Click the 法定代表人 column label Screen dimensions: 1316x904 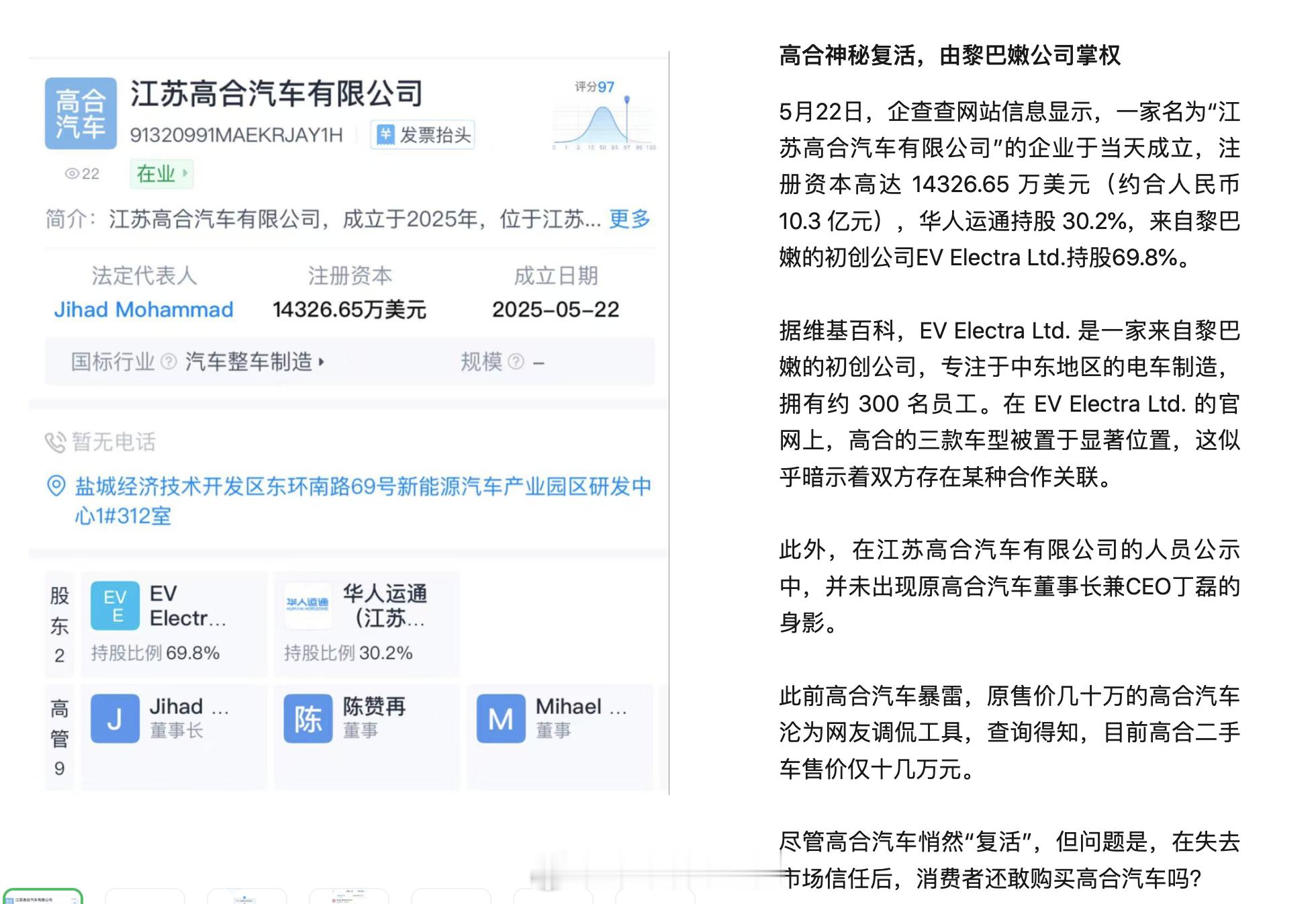pos(144,275)
